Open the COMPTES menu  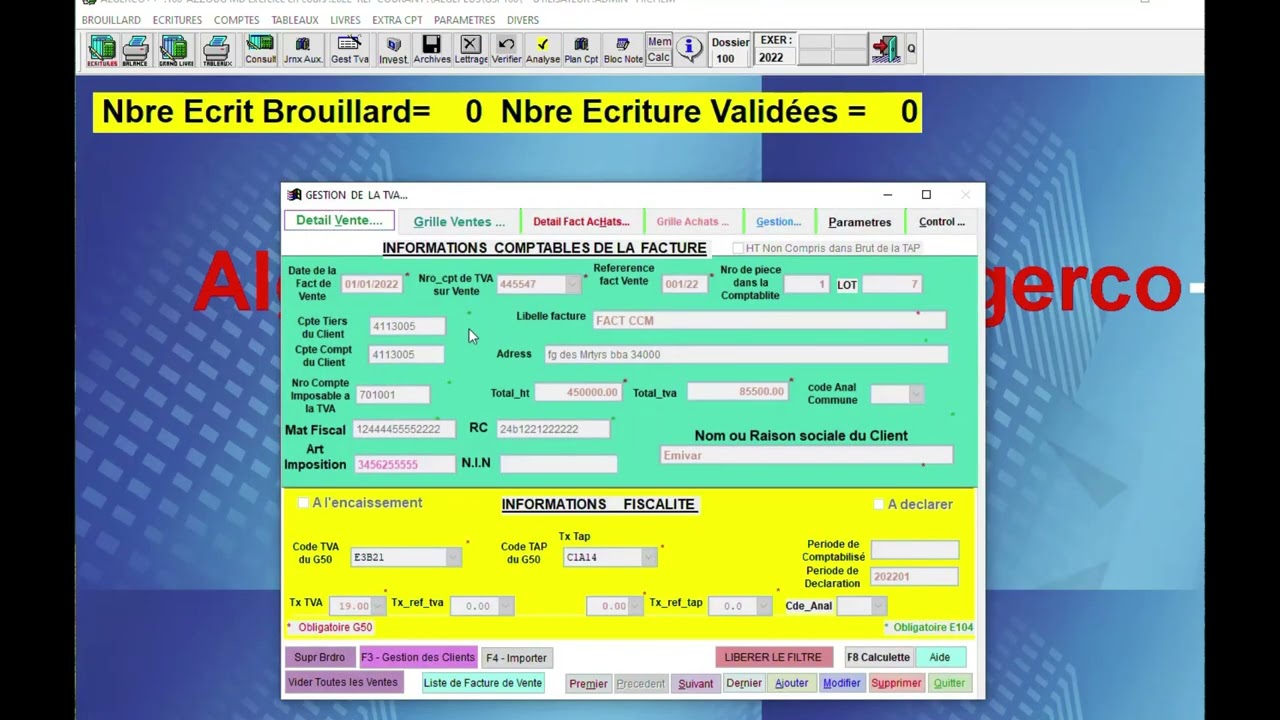pos(237,20)
